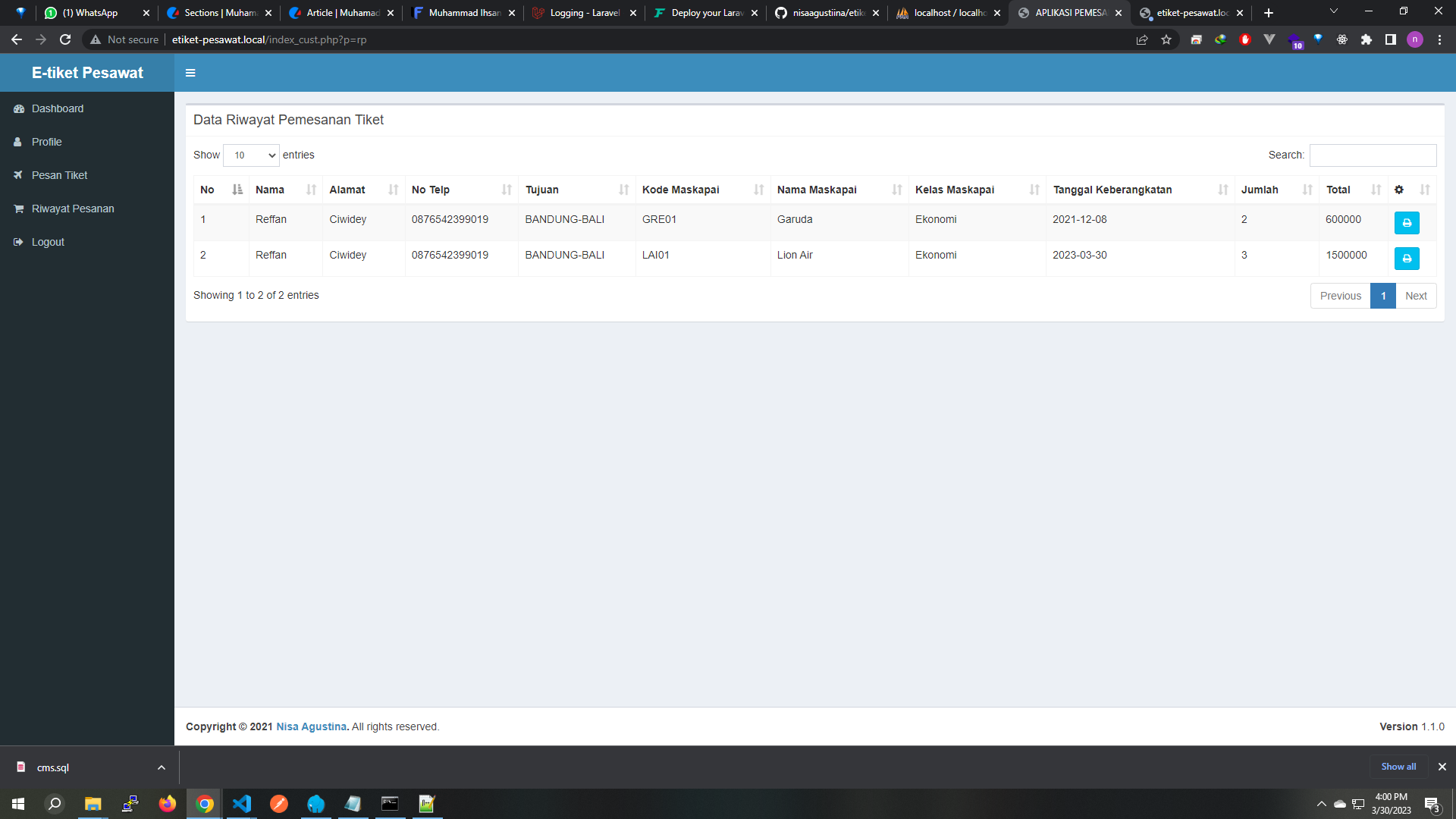
Task: Click the gear action column header
Action: click(x=1412, y=190)
